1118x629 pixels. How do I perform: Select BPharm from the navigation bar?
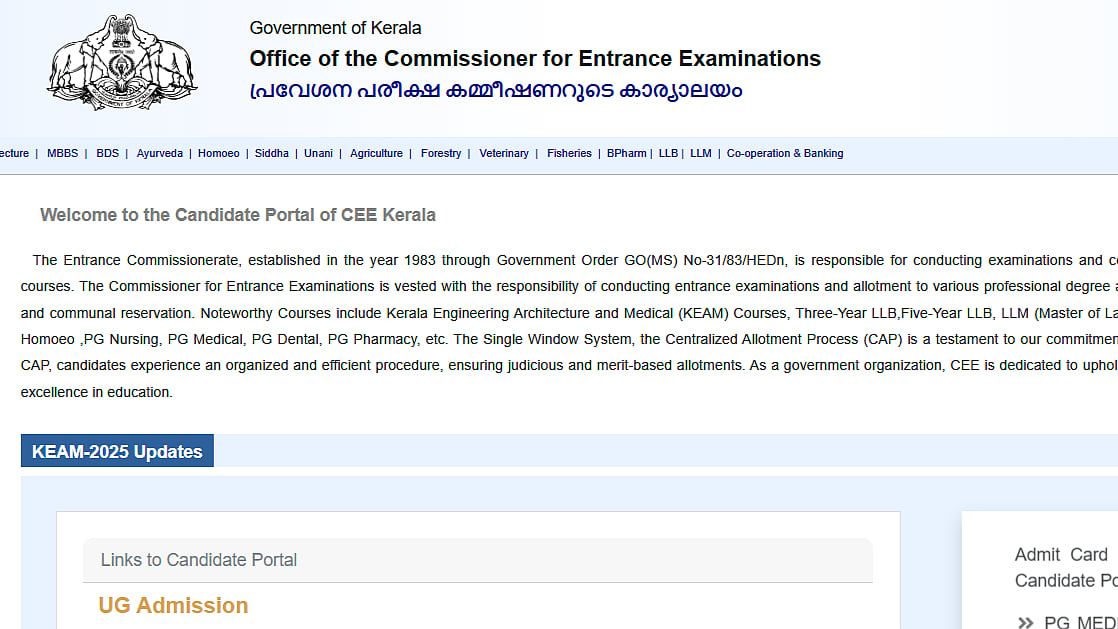click(626, 153)
